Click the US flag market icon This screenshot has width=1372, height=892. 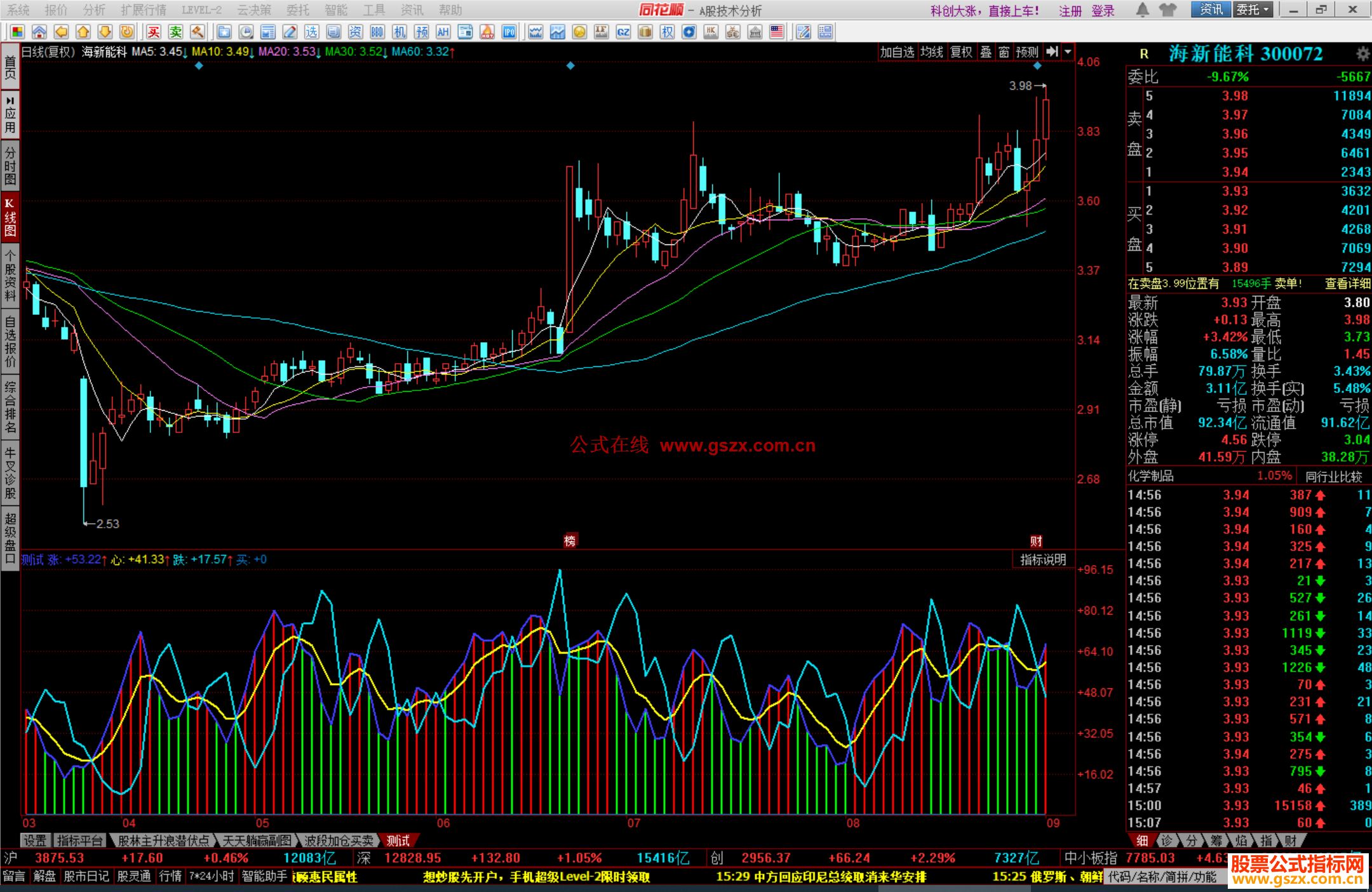(776, 32)
